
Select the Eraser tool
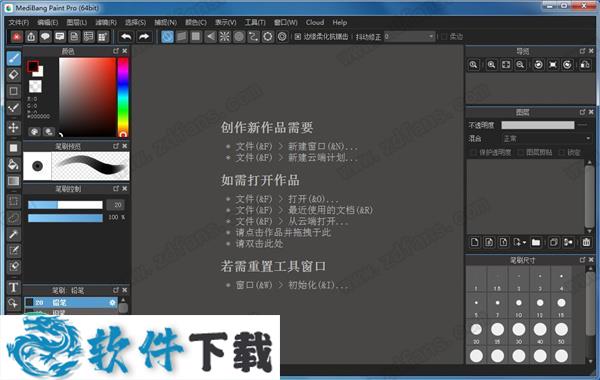tap(14, 75)
